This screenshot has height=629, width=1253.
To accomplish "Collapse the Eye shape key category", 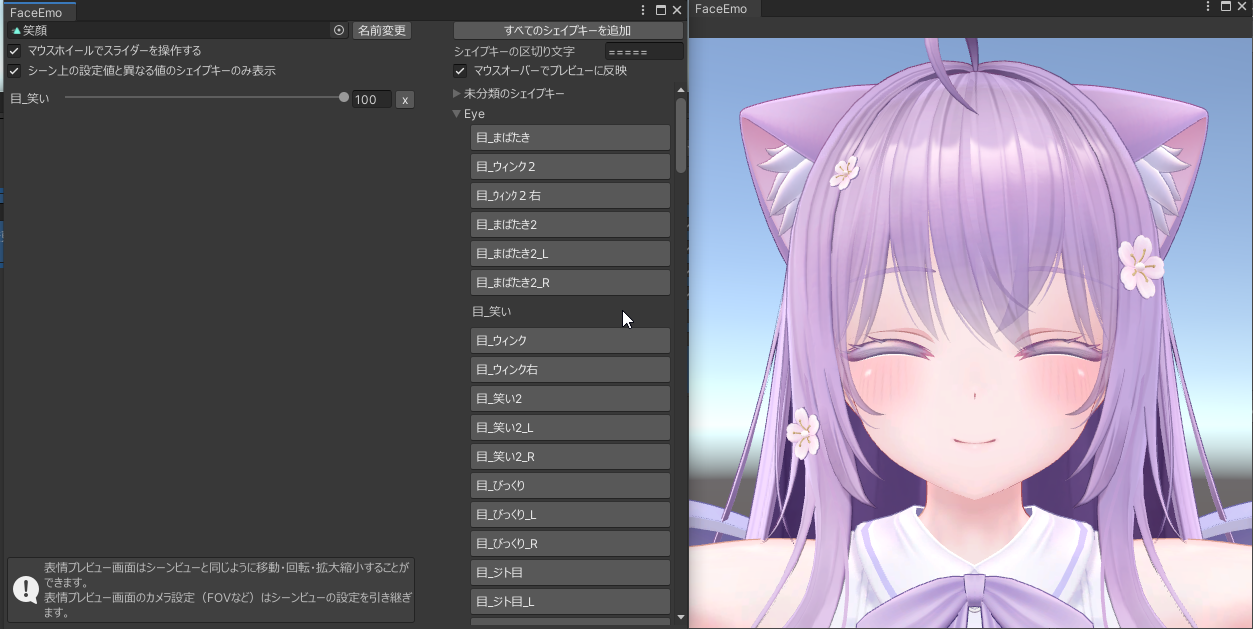I will pos(457,113).
